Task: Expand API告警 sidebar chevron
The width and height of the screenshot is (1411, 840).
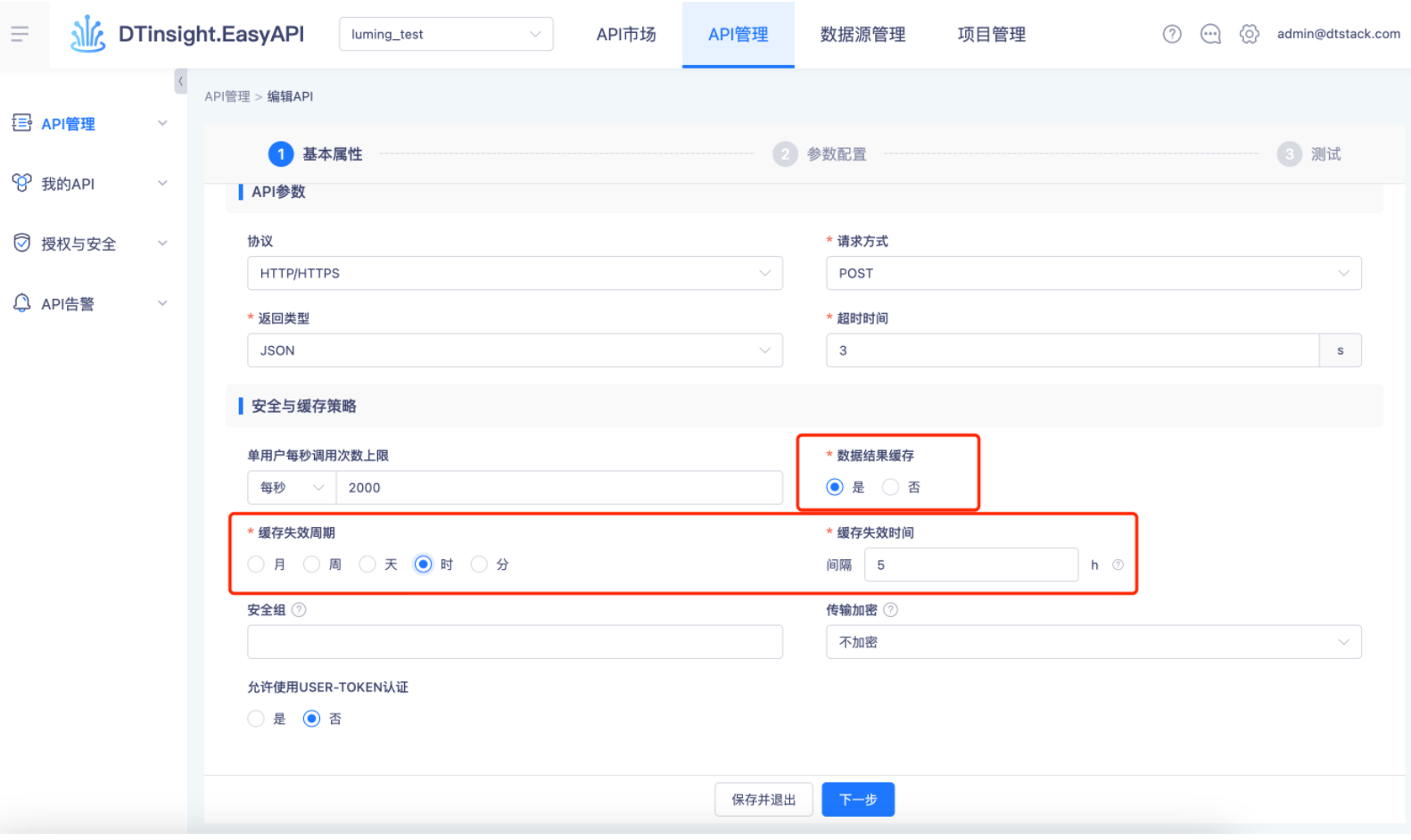Action: (x=162, y=303)
